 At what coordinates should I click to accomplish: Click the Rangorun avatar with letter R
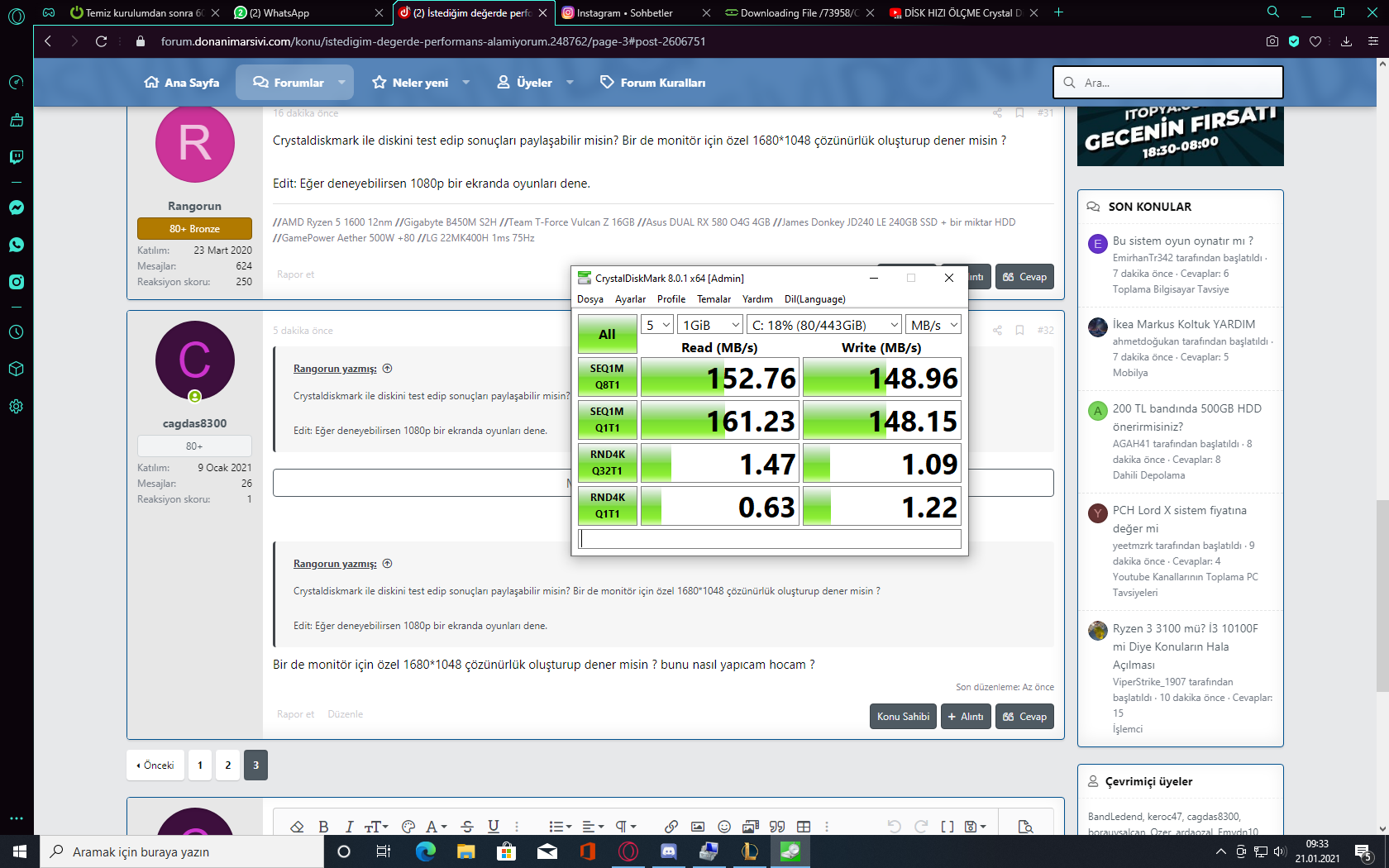tap(195, 143)
